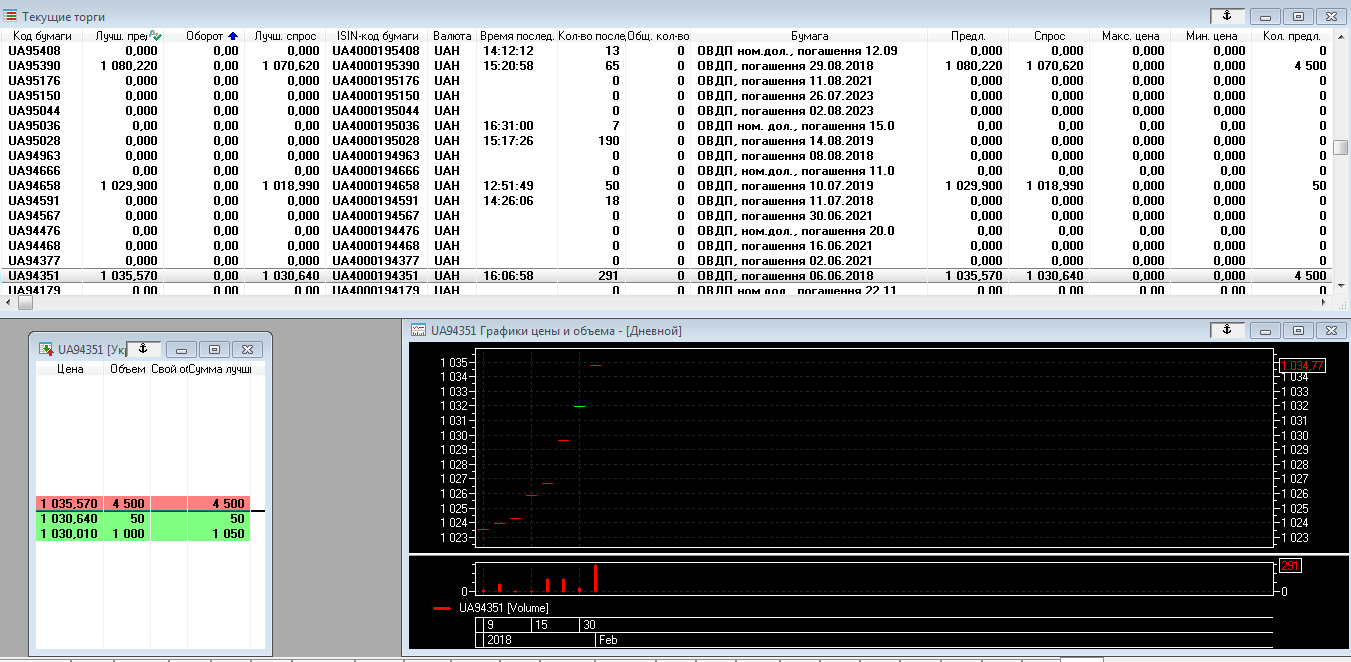Click the tallest red volume bar on chart

click(595, 579)
